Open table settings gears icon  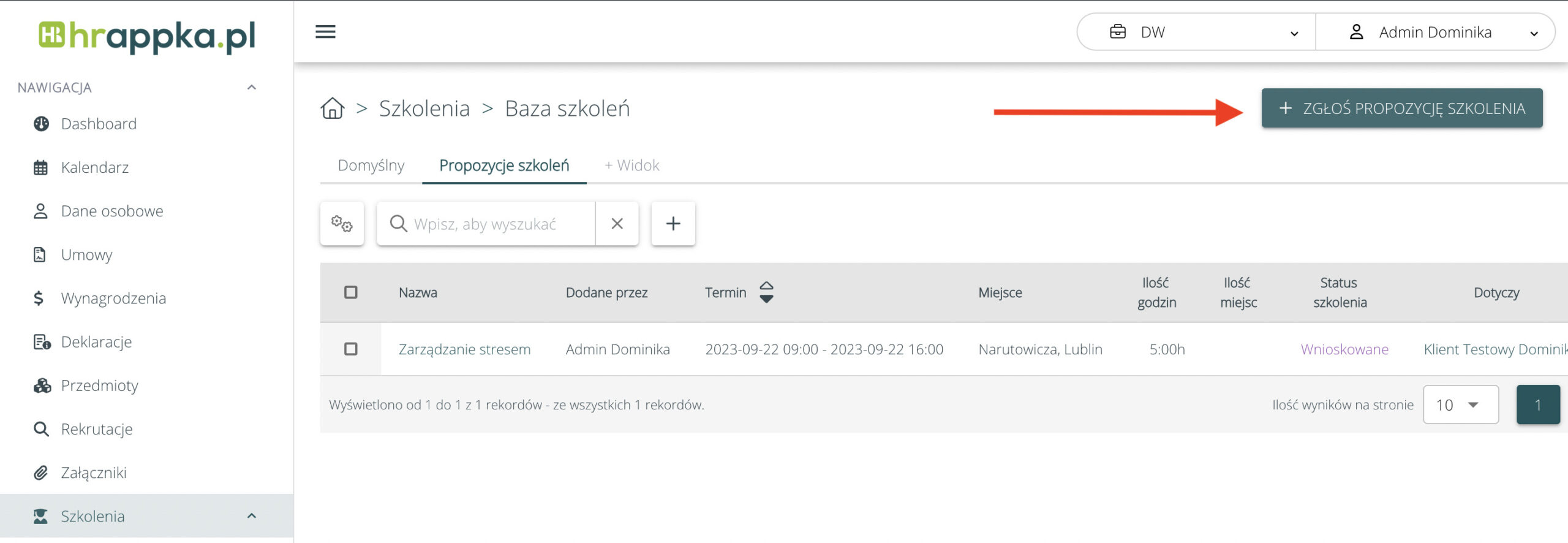[x=342, y=224]
